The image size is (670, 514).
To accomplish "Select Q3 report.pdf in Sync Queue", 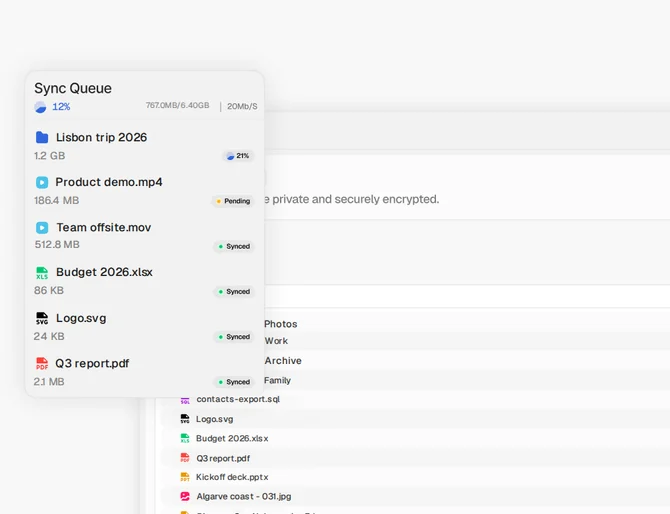I will 92,364.
